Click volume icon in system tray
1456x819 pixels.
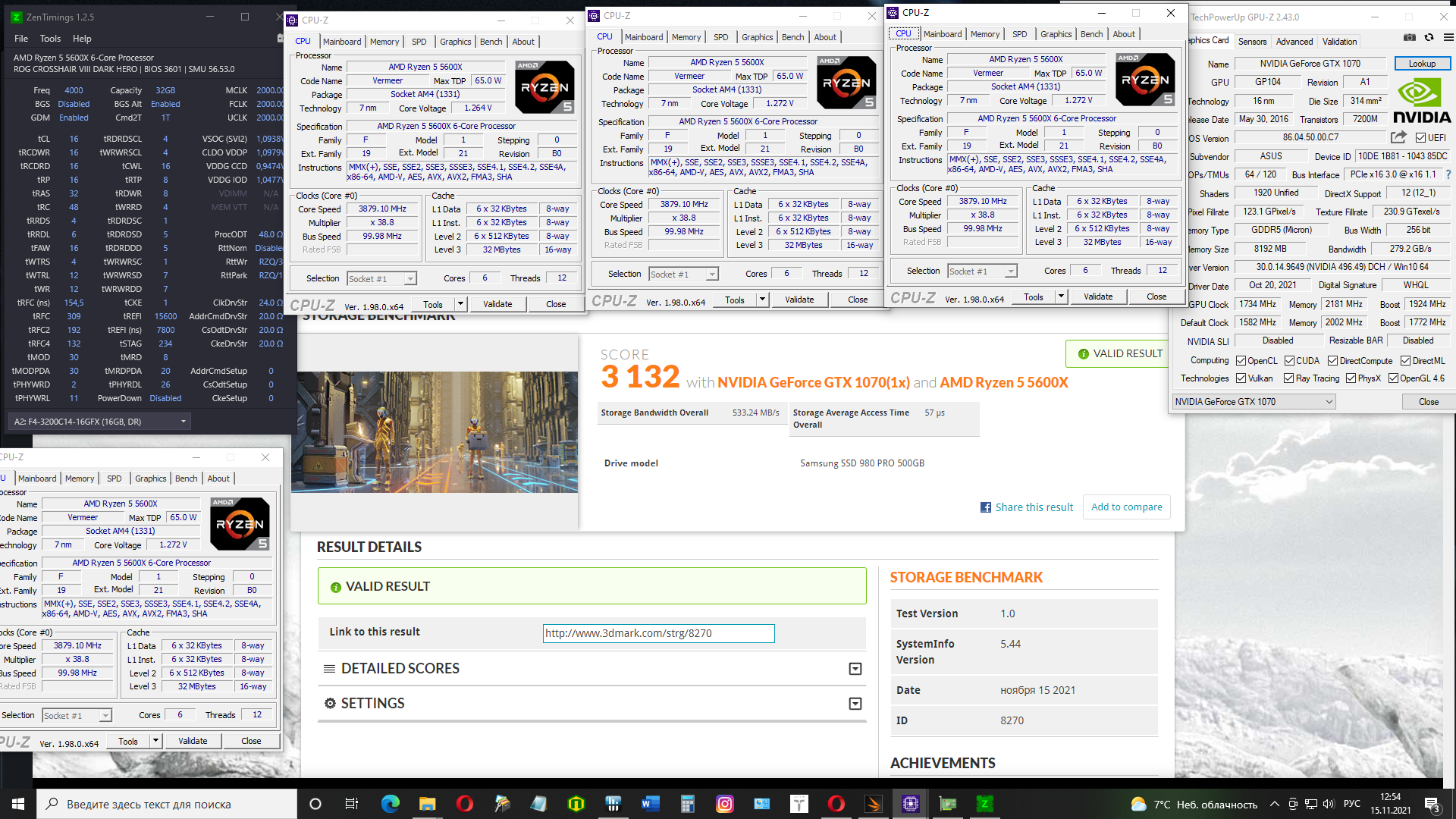point(1328,804)
